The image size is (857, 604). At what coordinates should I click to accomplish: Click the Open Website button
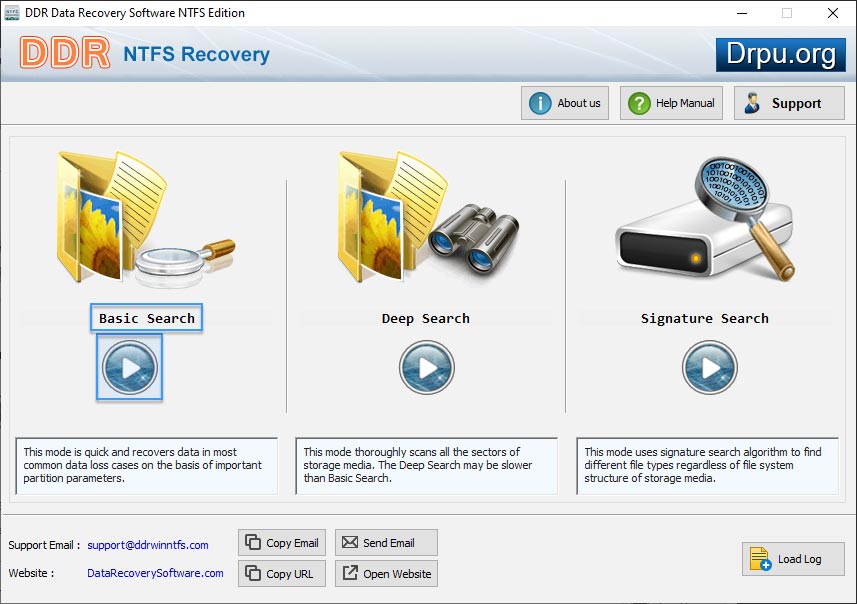[386, 573]
